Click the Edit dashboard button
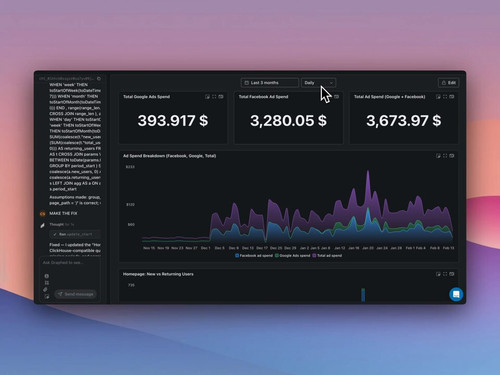 pos(449,83)
